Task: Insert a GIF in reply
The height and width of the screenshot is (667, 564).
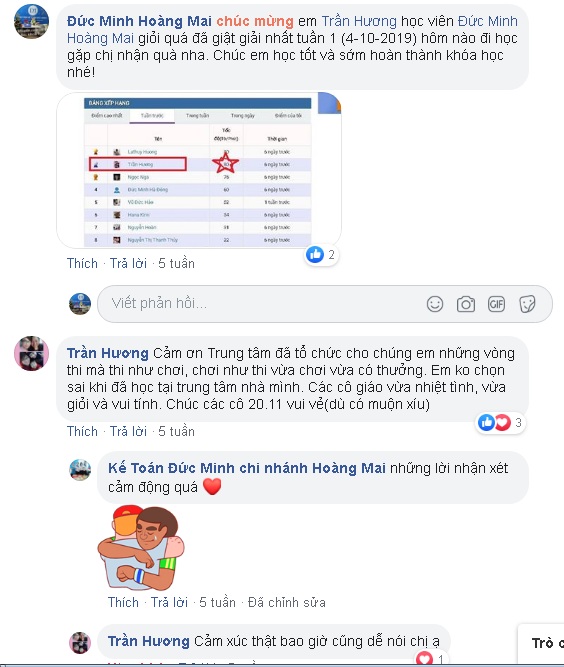Action: click(496, 304)
